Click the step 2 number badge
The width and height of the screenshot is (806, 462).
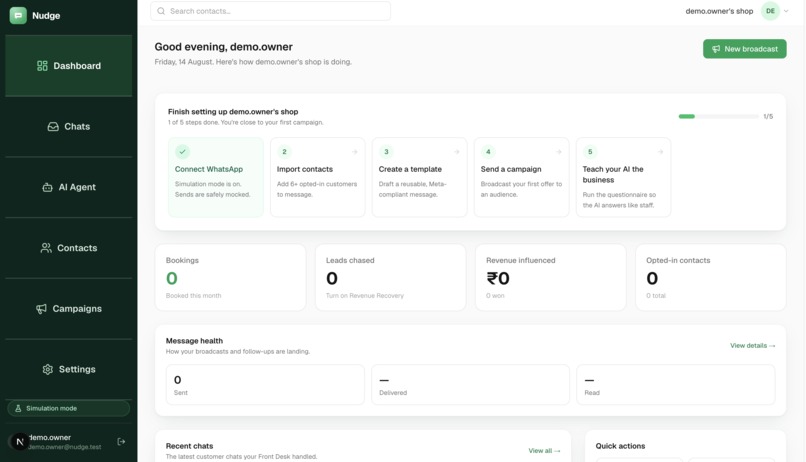pyautogui.click(x=284, y=152)
